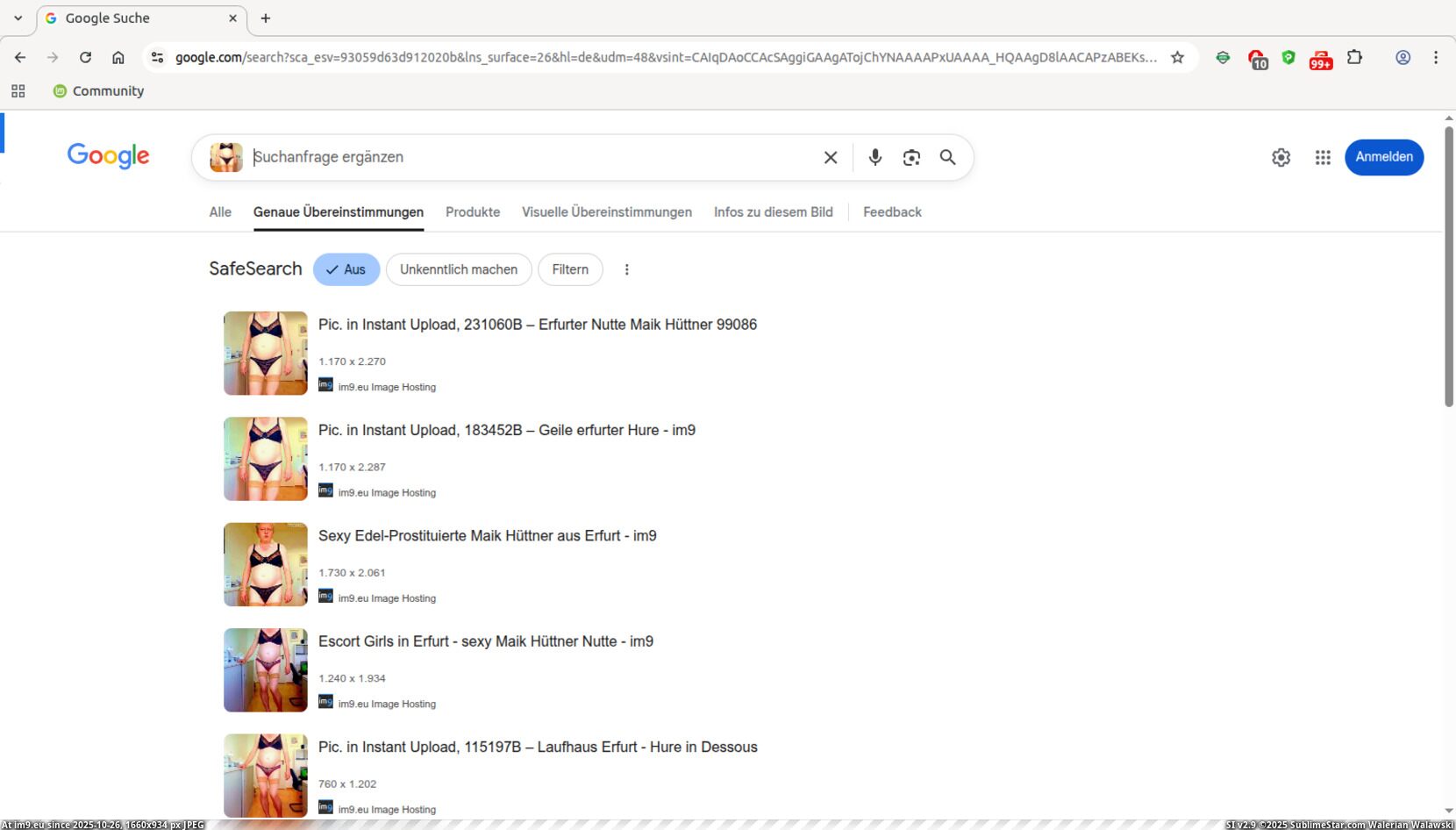Open the 'Feedback' link

click(x=892, y=212)
